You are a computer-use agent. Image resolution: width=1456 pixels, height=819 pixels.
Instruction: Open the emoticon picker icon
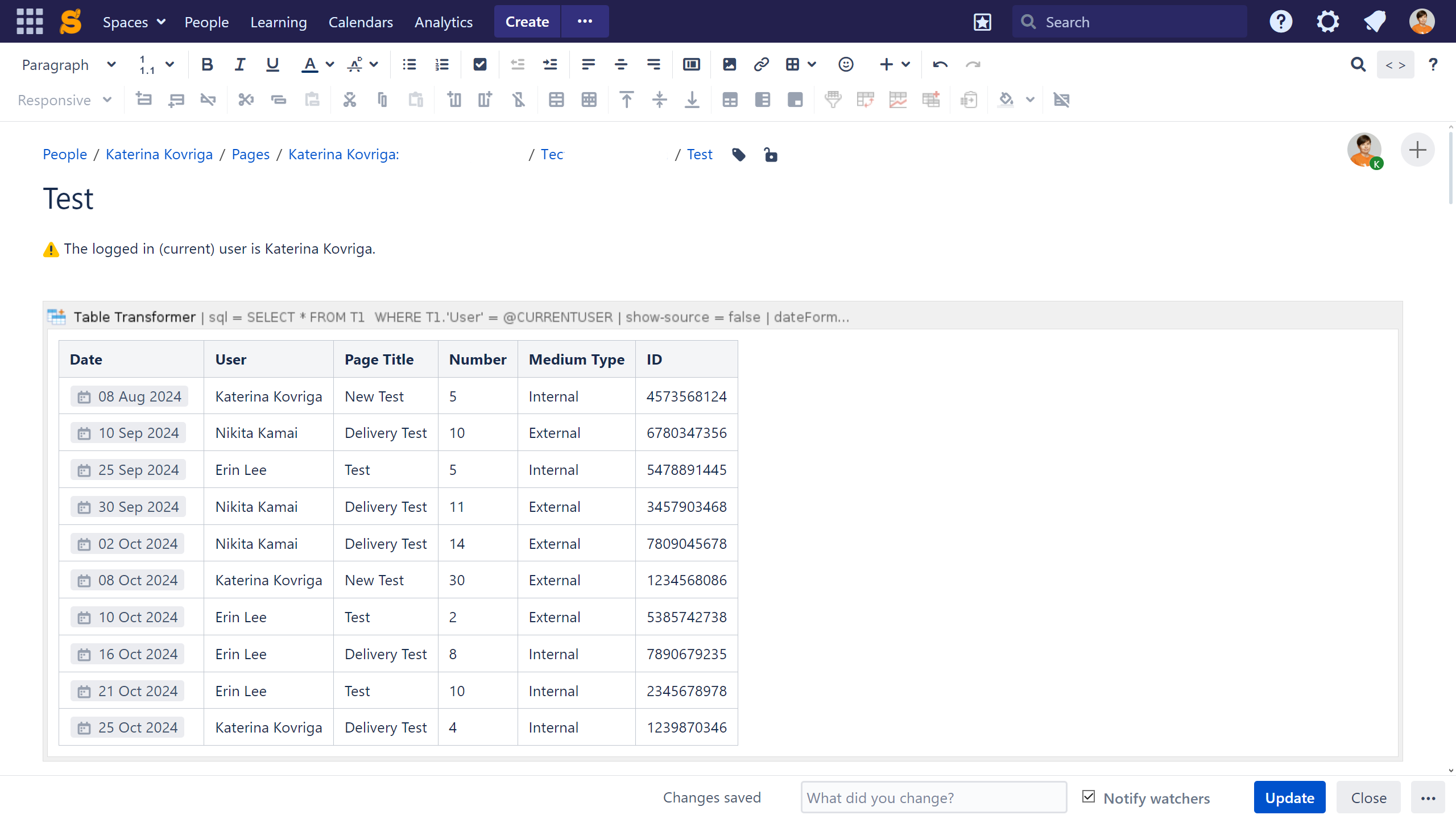coord(846,65)
